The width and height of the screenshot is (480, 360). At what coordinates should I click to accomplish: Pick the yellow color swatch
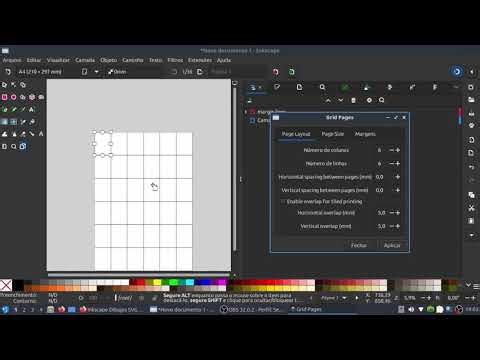157,282
